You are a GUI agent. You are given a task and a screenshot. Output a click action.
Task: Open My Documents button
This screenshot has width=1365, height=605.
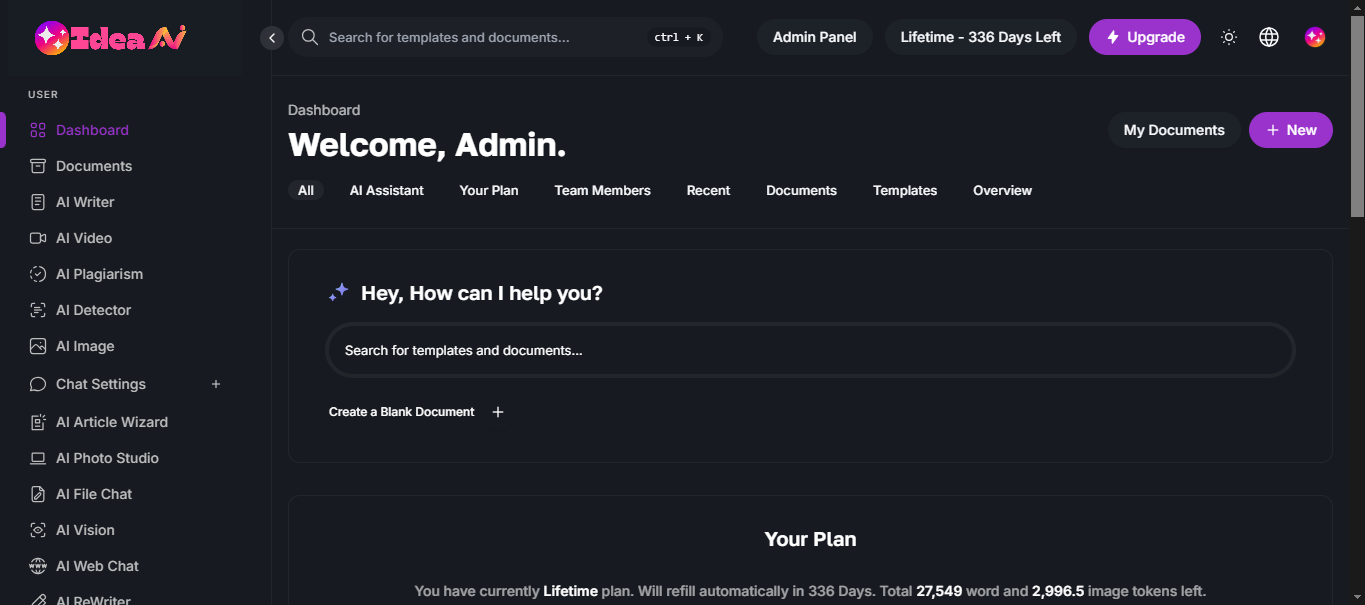tap(1174, 130)
